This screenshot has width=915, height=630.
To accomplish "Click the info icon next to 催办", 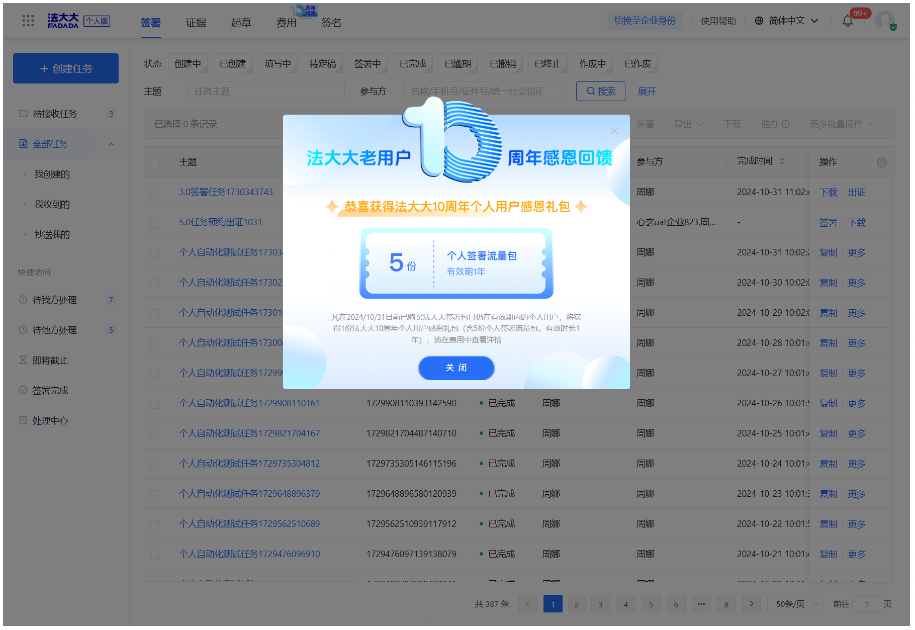I will pos(785,124).
